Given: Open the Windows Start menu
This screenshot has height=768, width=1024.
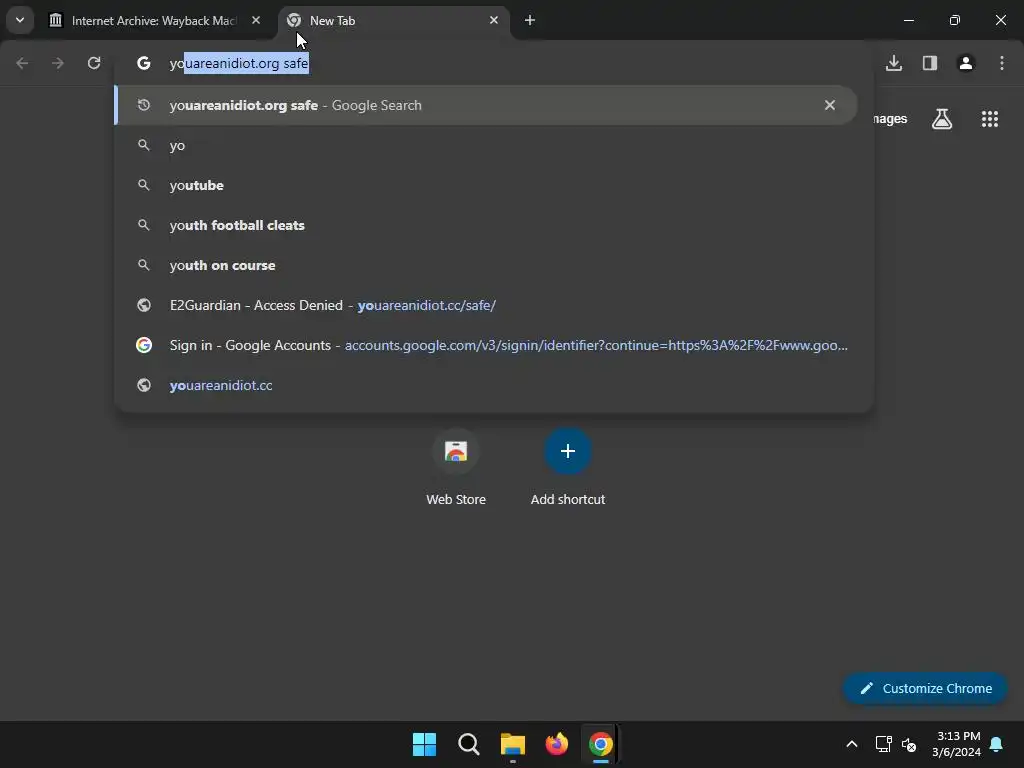Looking at the screenshot, I should click(x=424, y=744).
